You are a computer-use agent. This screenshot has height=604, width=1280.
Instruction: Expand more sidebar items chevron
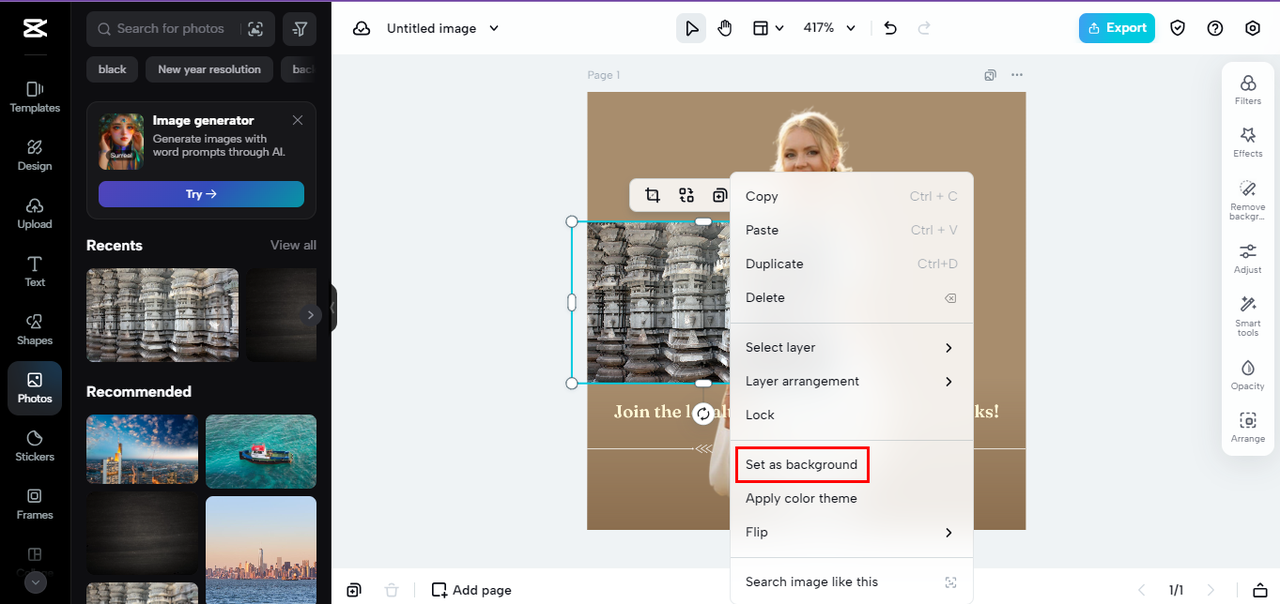(35, 582)
